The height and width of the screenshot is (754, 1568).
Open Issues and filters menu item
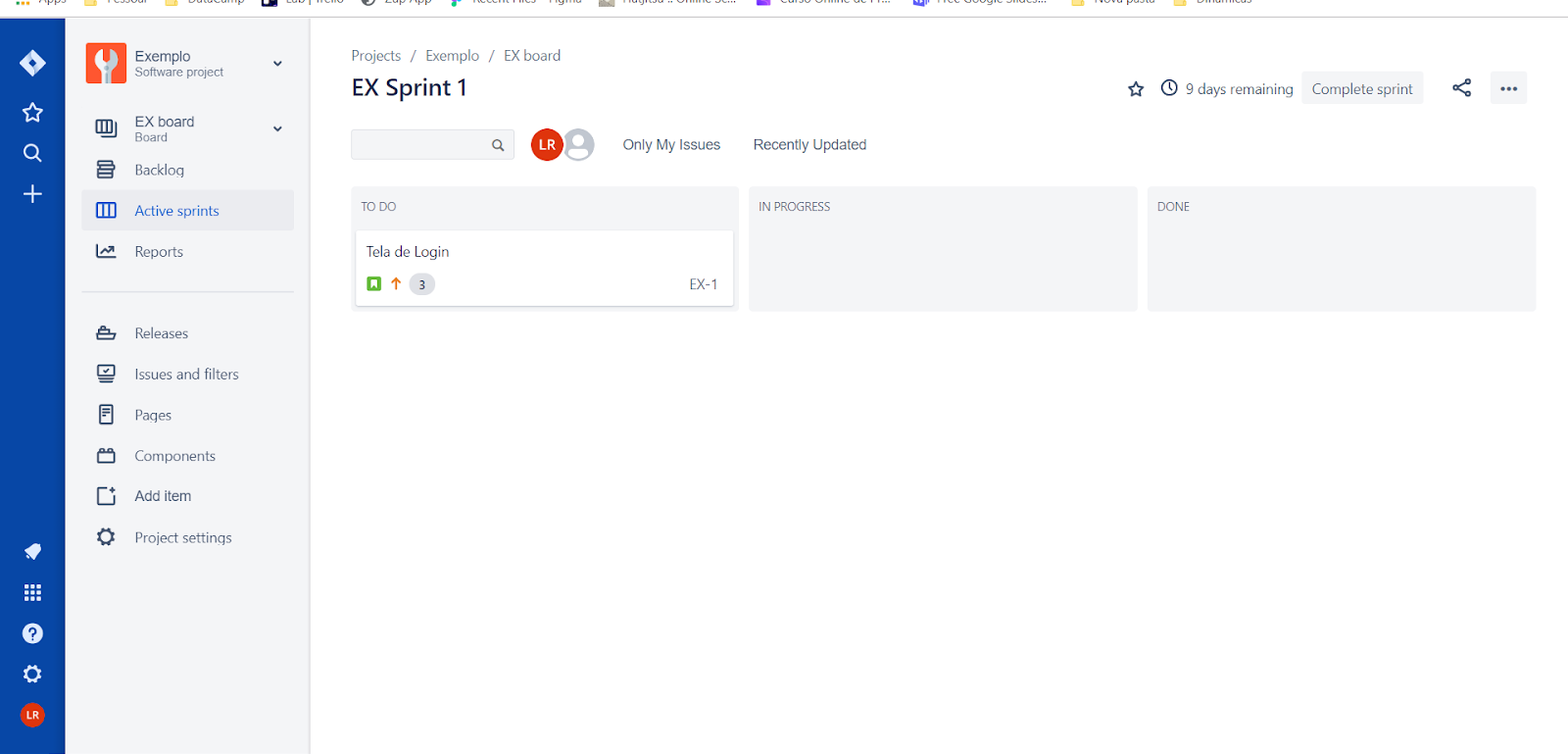click(188, 375)
